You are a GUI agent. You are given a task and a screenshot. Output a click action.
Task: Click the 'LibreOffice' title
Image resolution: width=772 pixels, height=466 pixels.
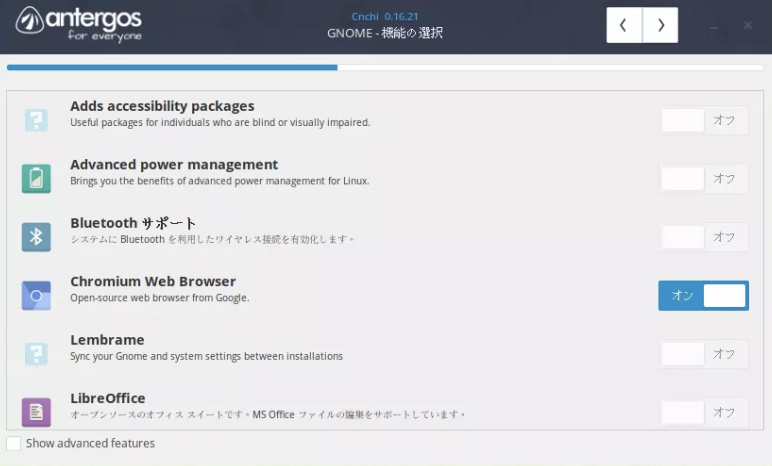[107, 398]
